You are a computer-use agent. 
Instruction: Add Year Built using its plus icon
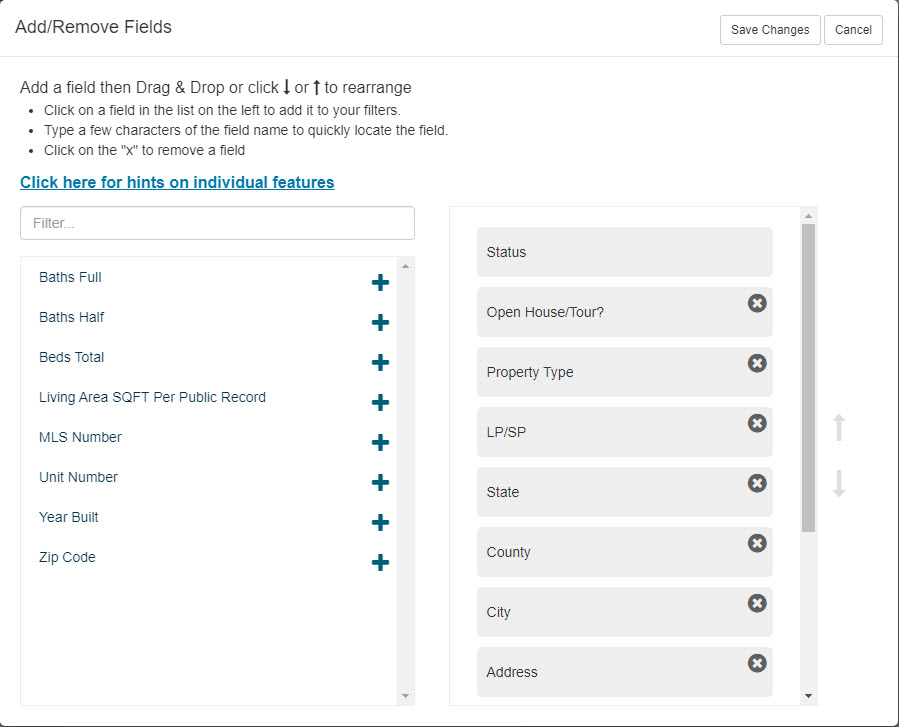point(380,522)
